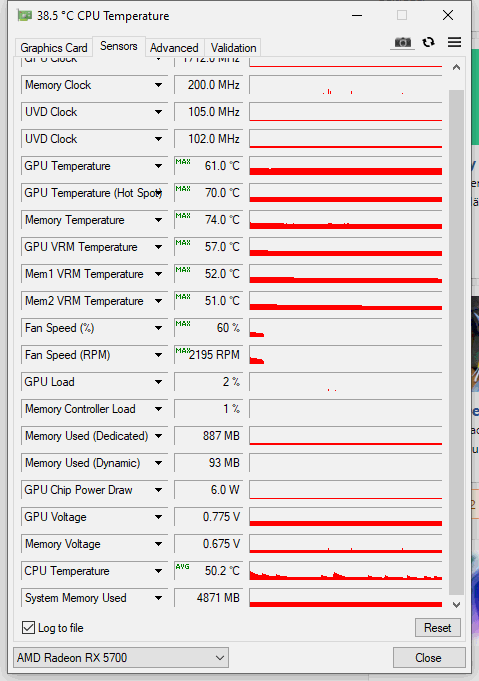Screen dimensions: 479x681
Task: Click the System Memory Used graph
Action: 346,598
